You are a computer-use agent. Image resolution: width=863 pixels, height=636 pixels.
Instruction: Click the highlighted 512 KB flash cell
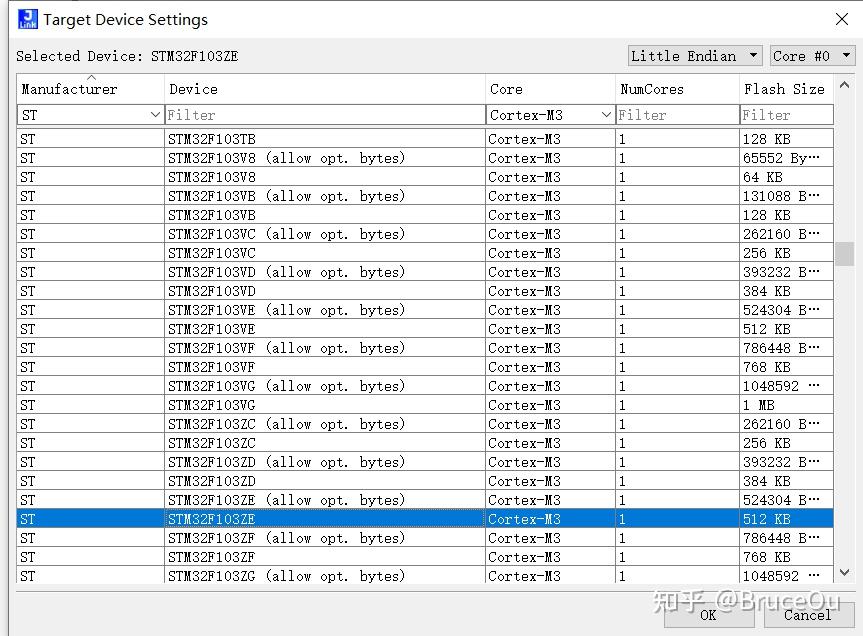786,519
